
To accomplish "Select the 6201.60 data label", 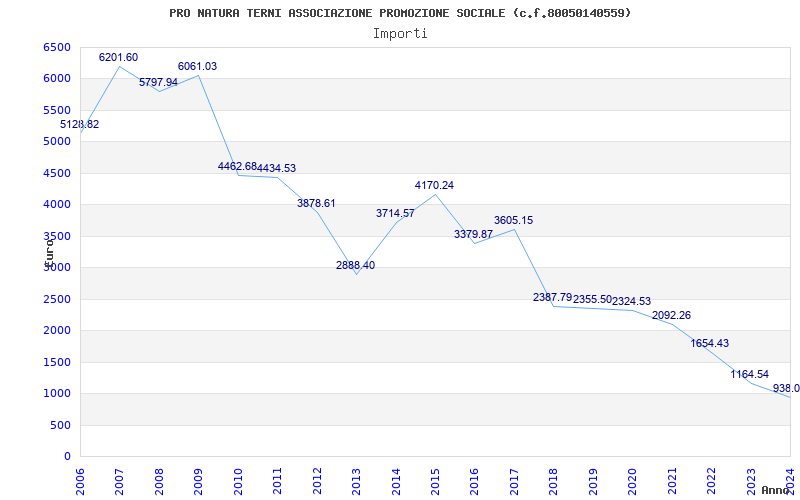I will pos(118,58).
